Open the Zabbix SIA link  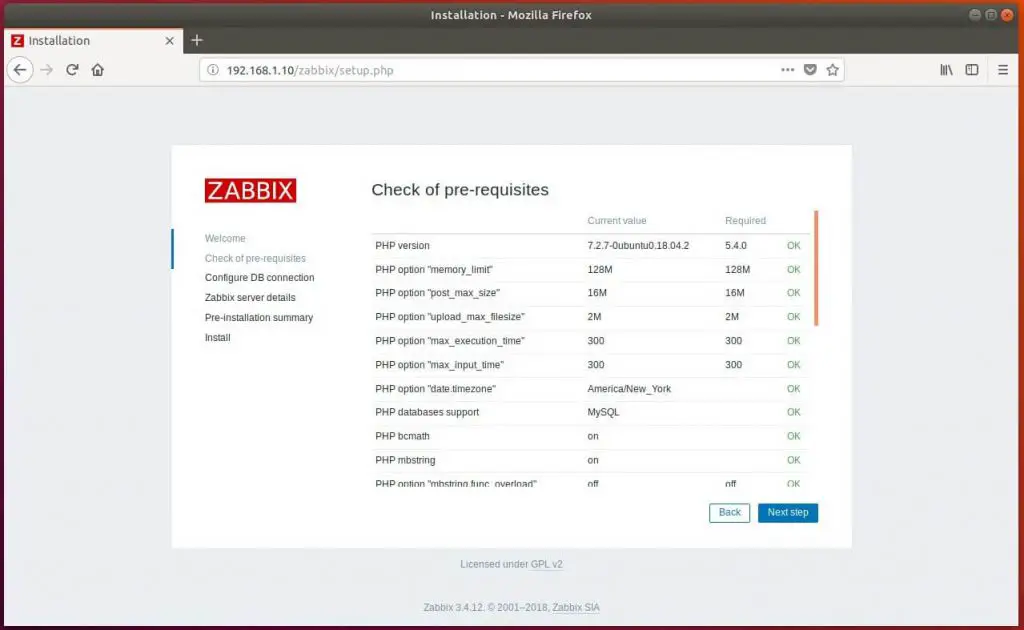click(x=576, y=607)
